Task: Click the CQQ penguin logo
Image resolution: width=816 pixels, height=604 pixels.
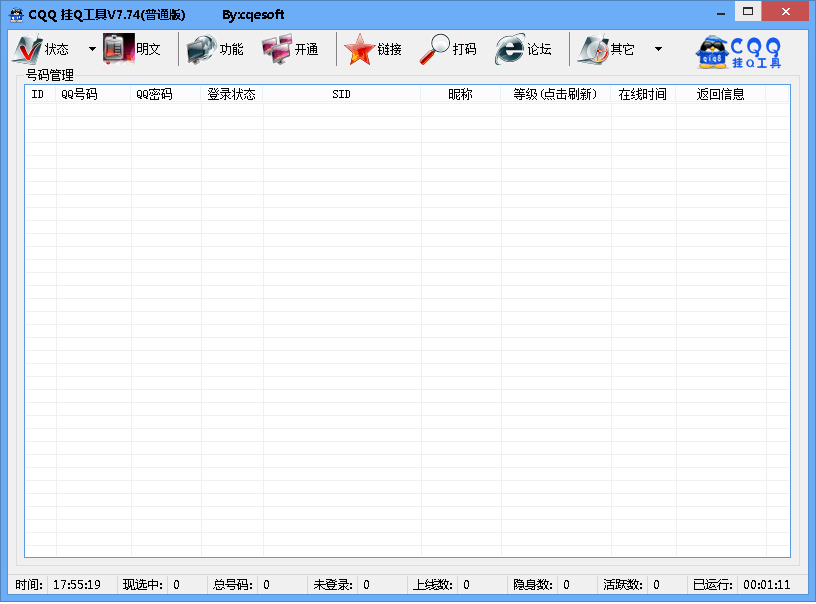Action: 739,52
